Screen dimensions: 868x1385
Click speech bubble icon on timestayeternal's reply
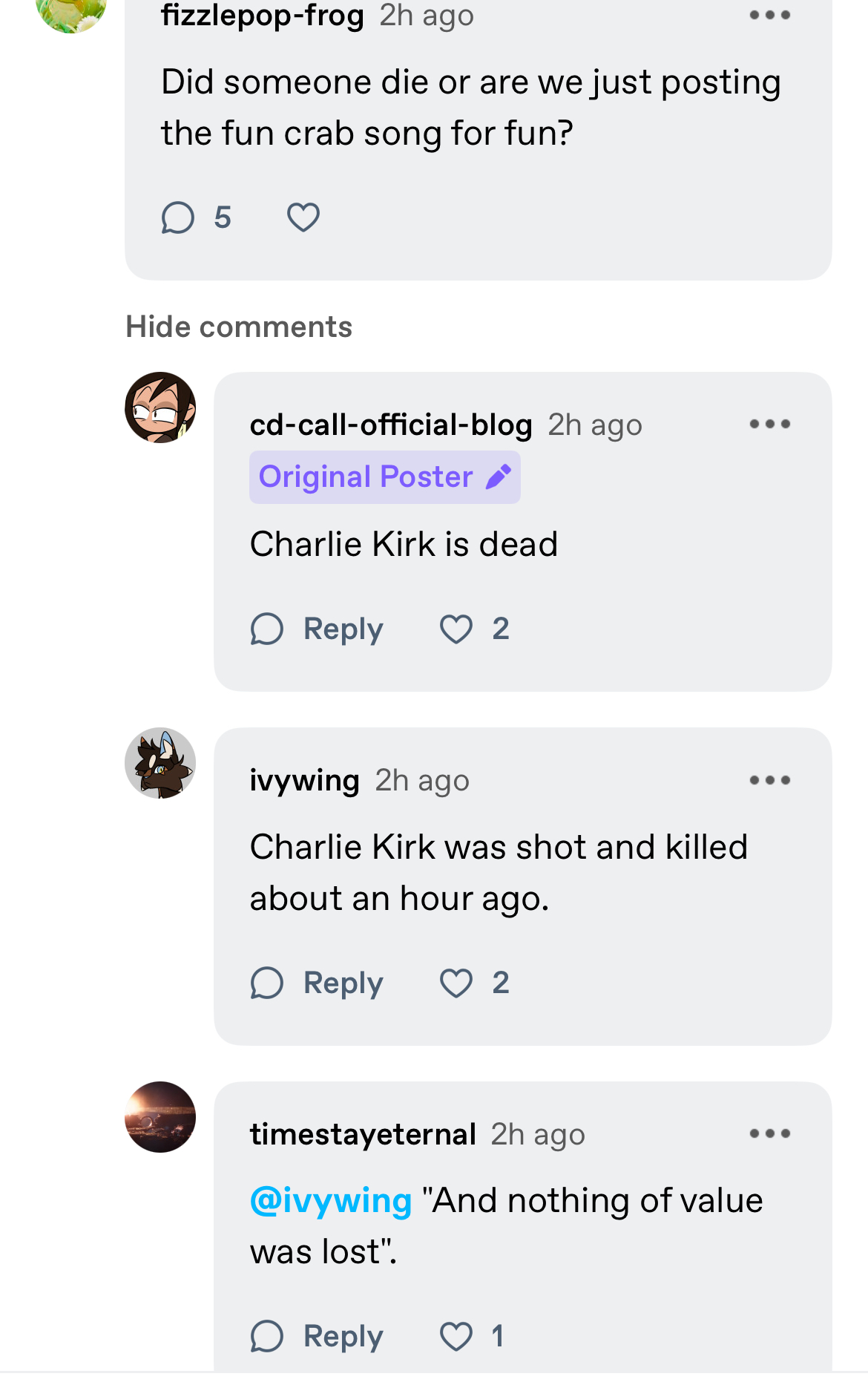pos(267,1336)
